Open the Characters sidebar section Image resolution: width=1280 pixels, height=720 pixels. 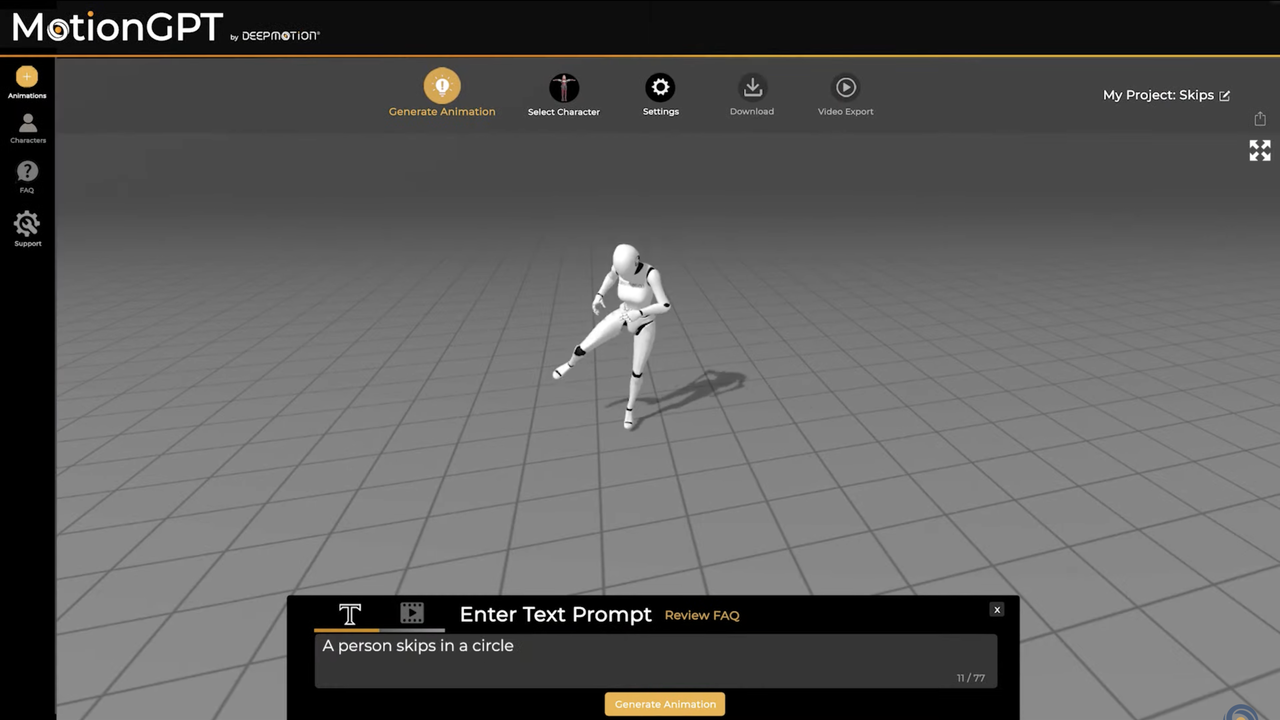click(27, 128)
